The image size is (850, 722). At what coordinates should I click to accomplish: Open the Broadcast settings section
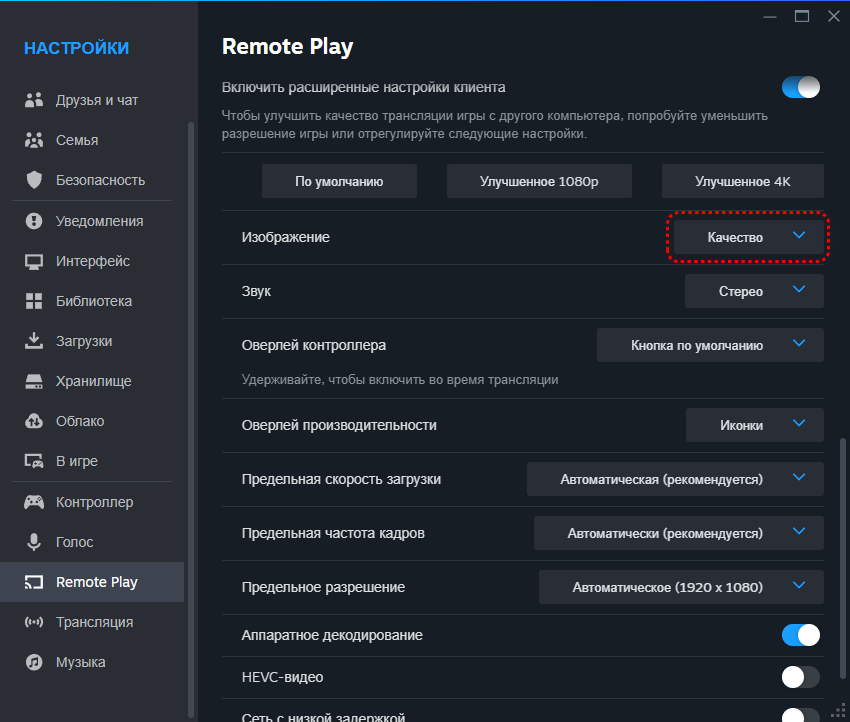click(94, 622)
